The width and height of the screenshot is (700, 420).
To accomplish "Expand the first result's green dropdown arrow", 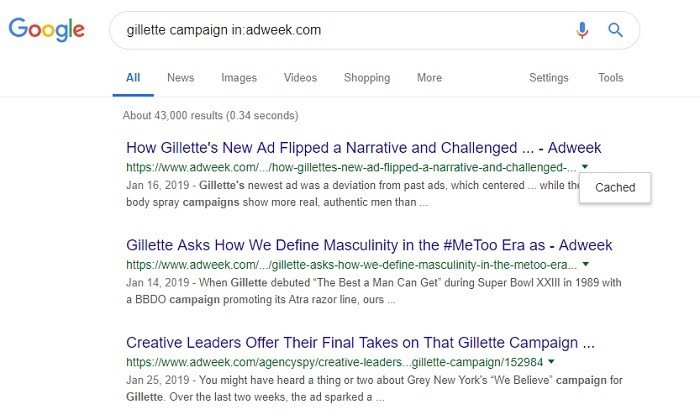I will point(584,166).
